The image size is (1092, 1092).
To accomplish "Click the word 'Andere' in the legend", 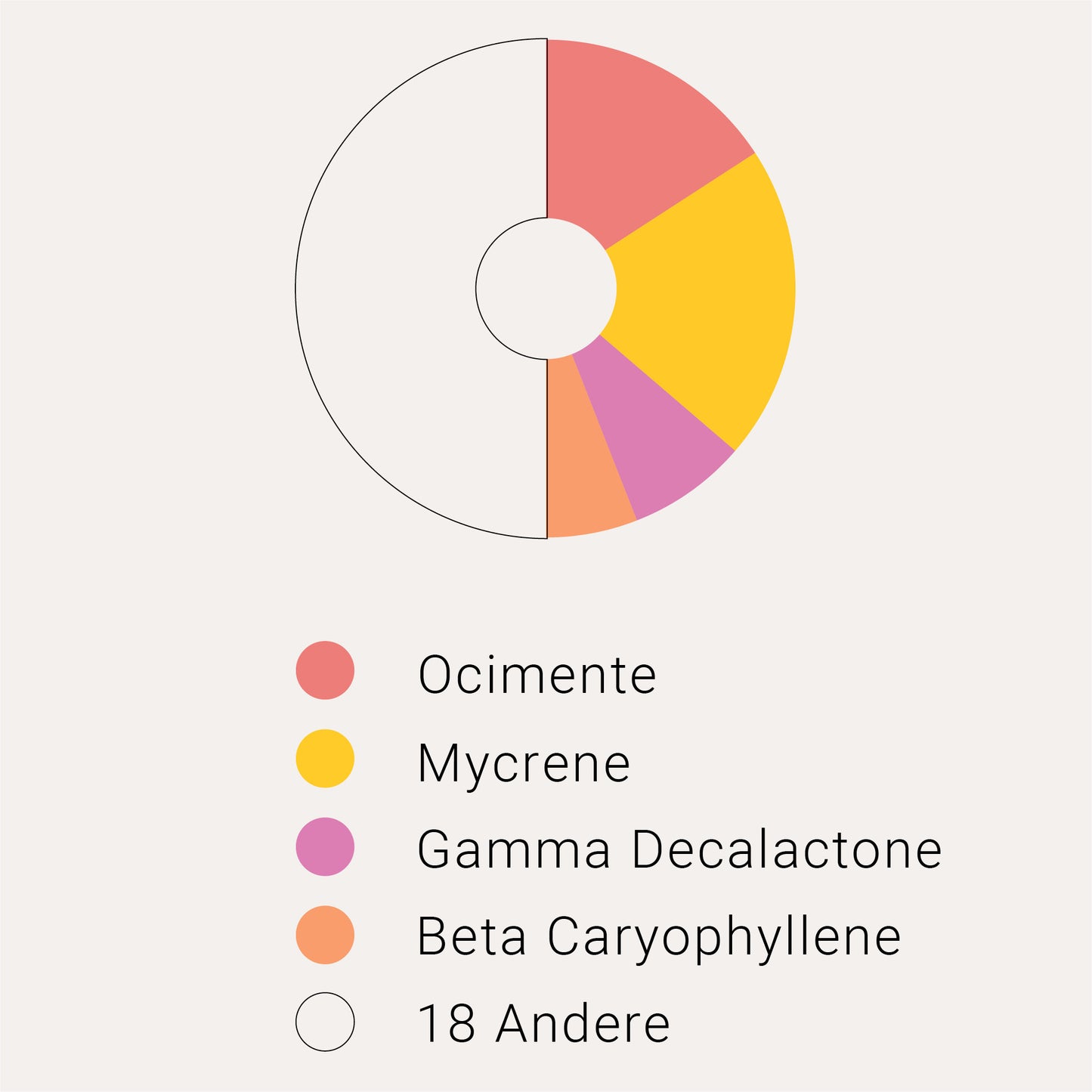I will 583,1023.
